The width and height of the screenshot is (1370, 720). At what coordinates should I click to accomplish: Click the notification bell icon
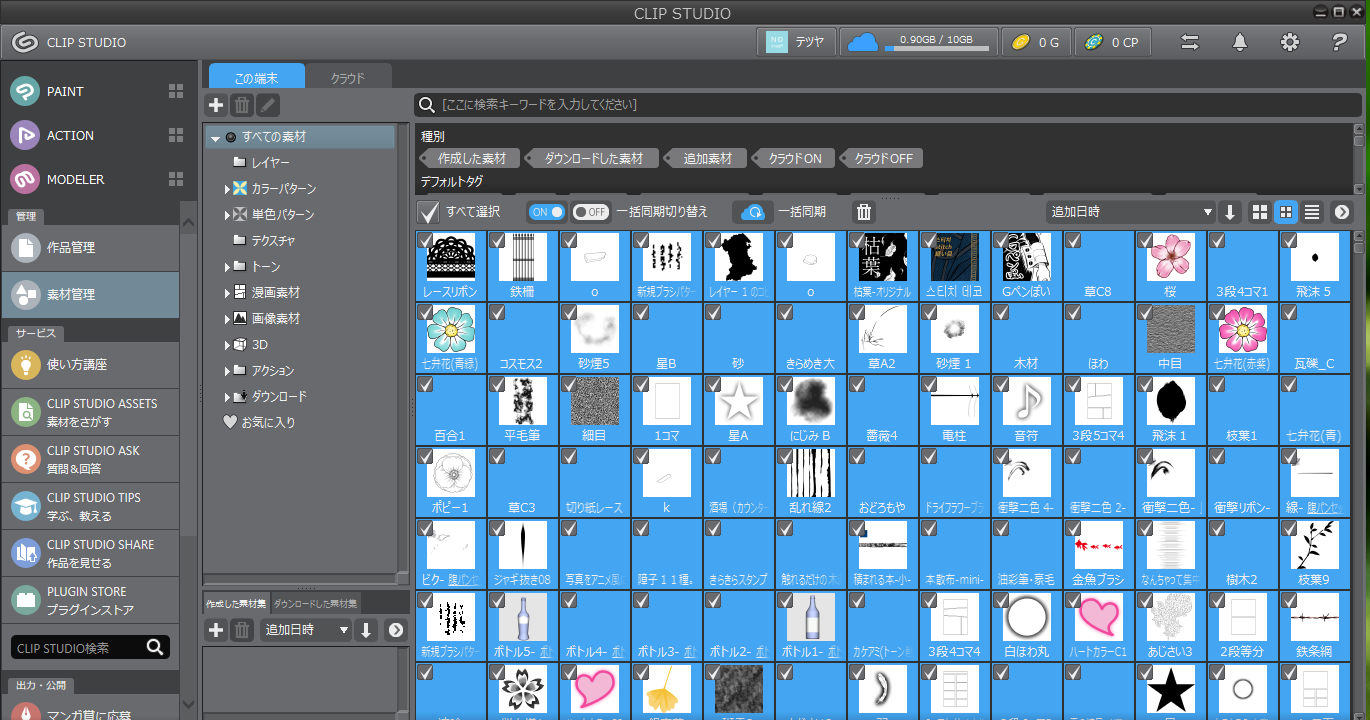click(x=1240, y=42)
